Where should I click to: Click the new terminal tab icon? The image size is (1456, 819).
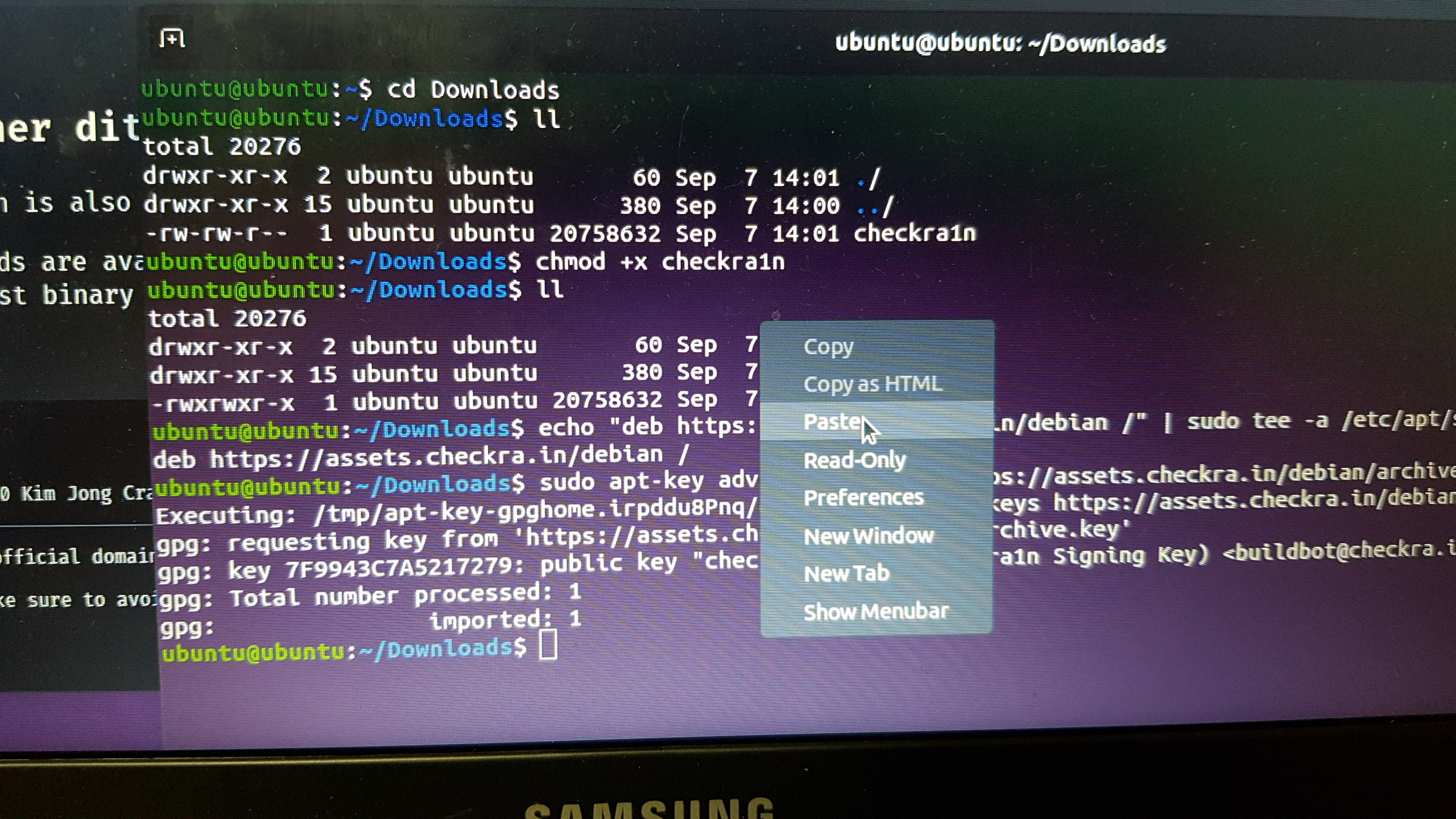[x=172, y=39]
